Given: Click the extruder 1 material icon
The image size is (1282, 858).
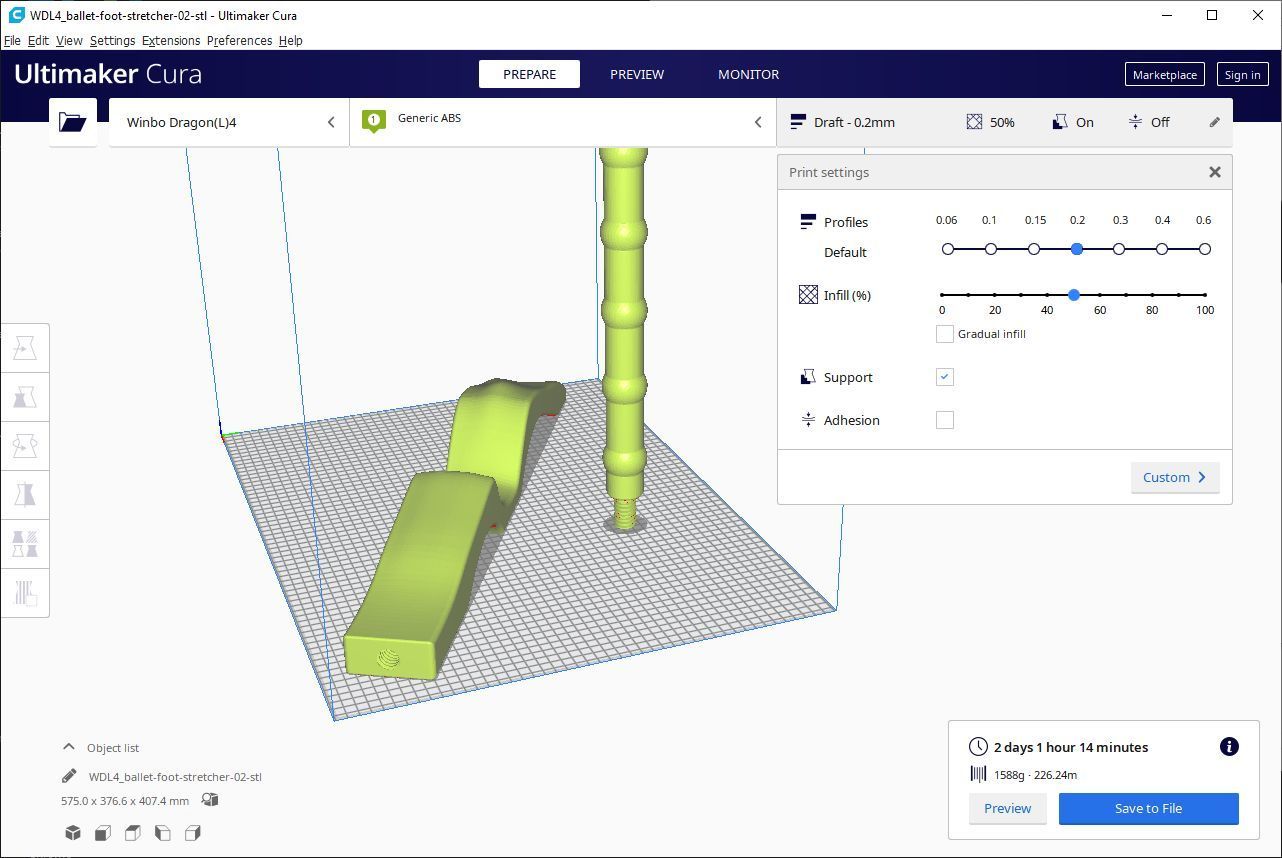Looking at the screenshot, I should pos(373,122).
